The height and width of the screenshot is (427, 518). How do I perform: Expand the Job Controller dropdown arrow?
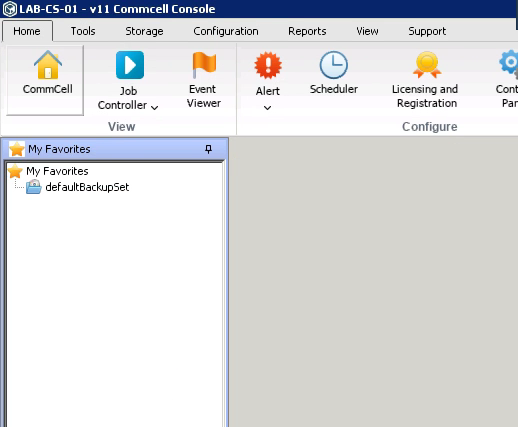(154, 107)
